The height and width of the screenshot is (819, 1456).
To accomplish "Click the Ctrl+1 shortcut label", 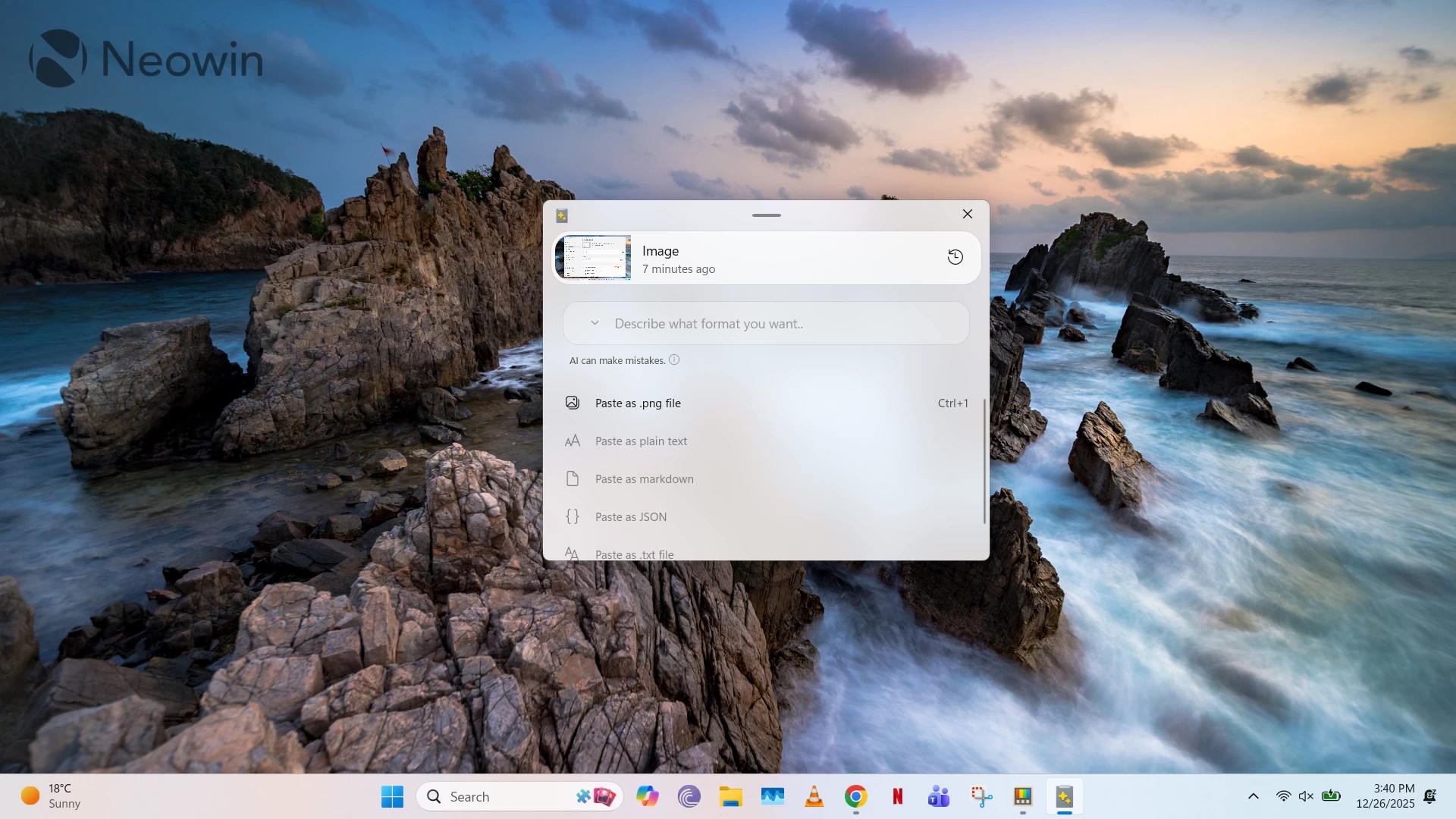I will coord(953,403).
